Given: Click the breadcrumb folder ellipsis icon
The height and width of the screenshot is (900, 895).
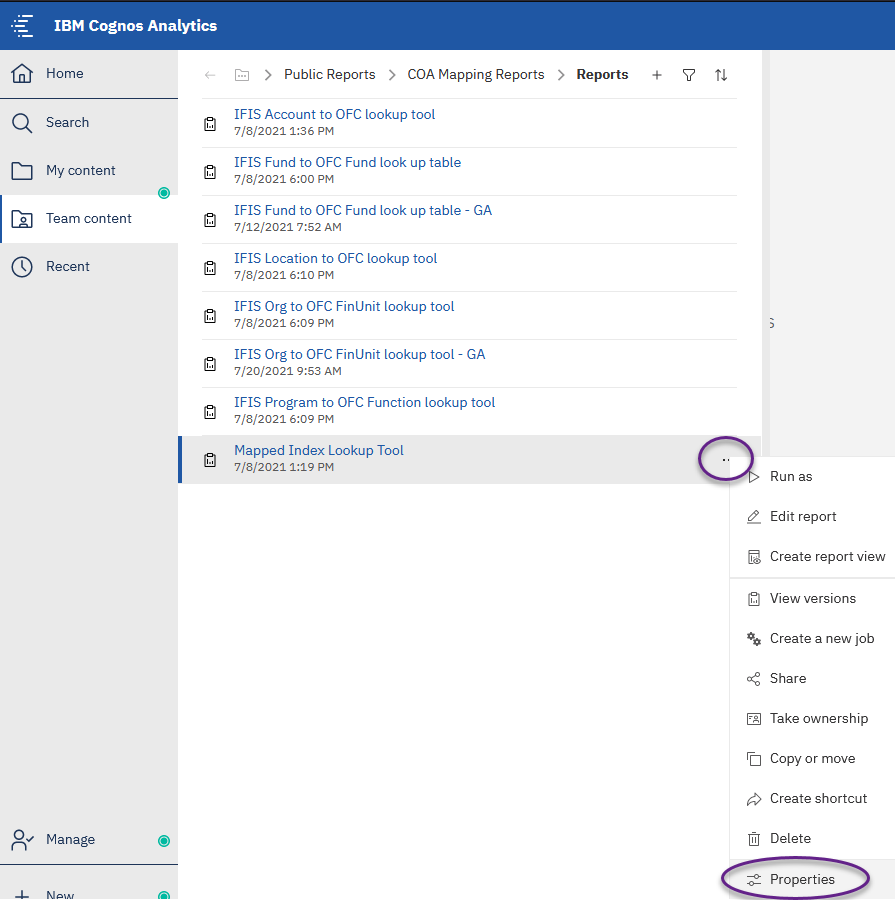Looking at the screenshot, I should coord(242,75).
